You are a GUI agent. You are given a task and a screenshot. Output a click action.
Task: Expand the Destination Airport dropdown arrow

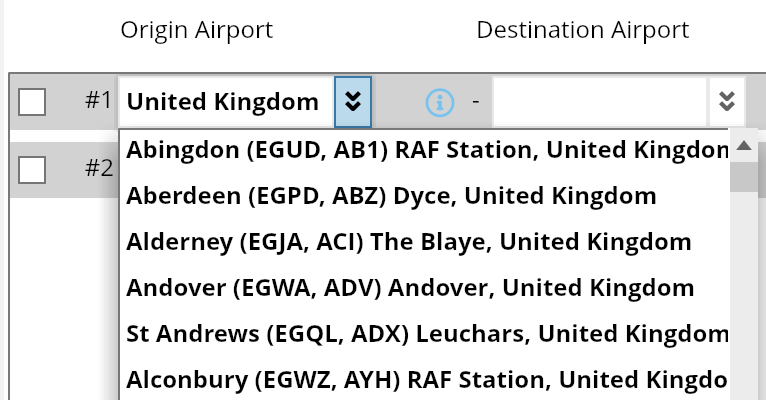[727, 102]
